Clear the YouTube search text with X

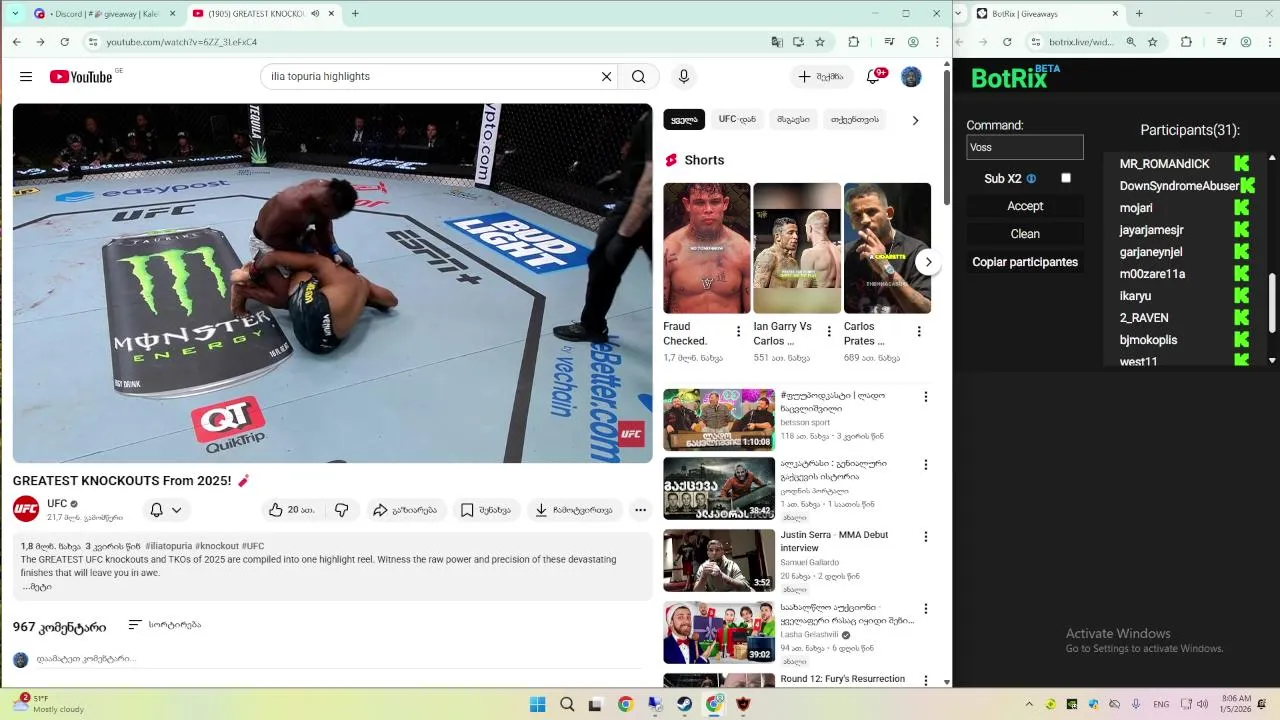(606, 77)
